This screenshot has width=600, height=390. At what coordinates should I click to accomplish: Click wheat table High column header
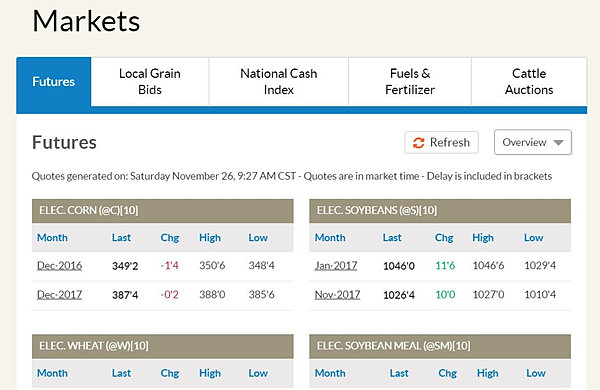pyautogui.click(x=210, y=373)
